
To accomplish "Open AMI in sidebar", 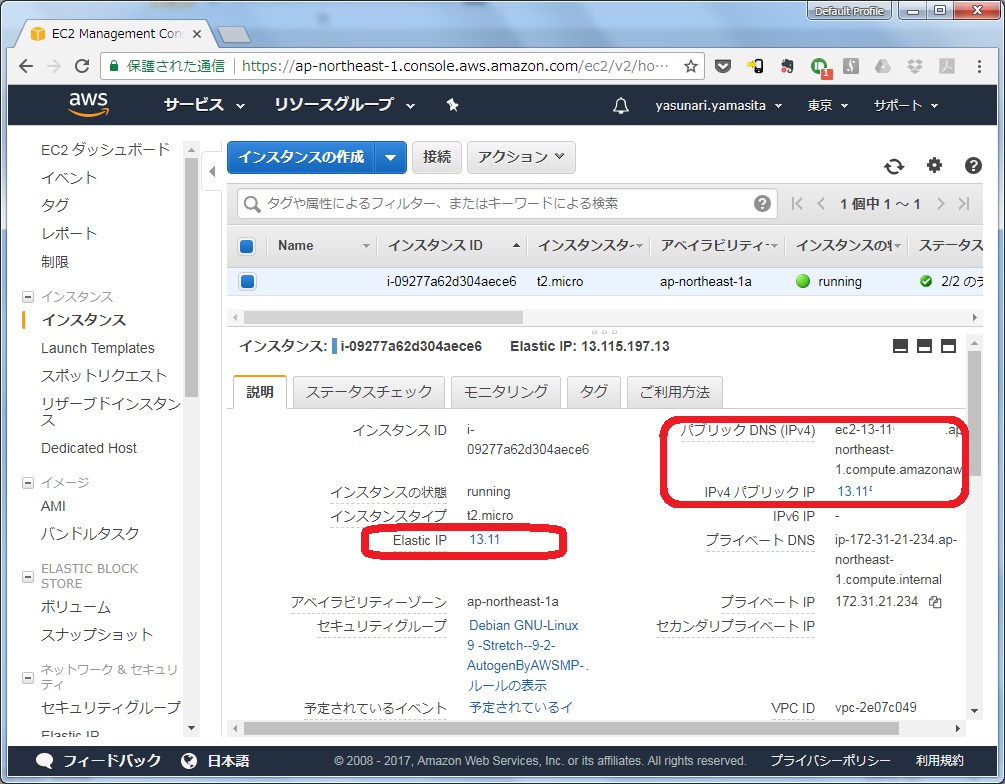I will 53,506.
